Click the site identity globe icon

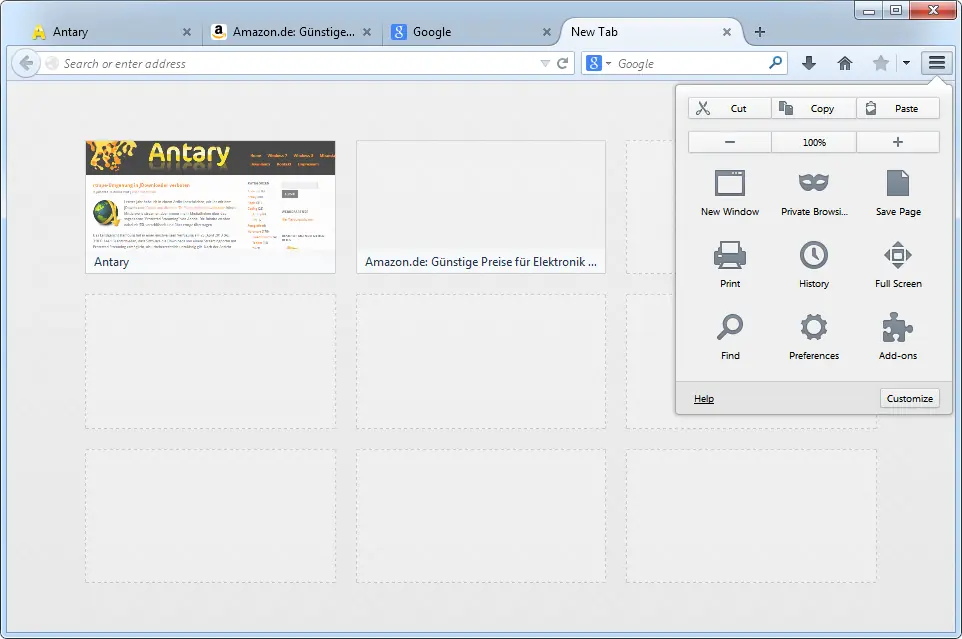(x=52, y=63)
